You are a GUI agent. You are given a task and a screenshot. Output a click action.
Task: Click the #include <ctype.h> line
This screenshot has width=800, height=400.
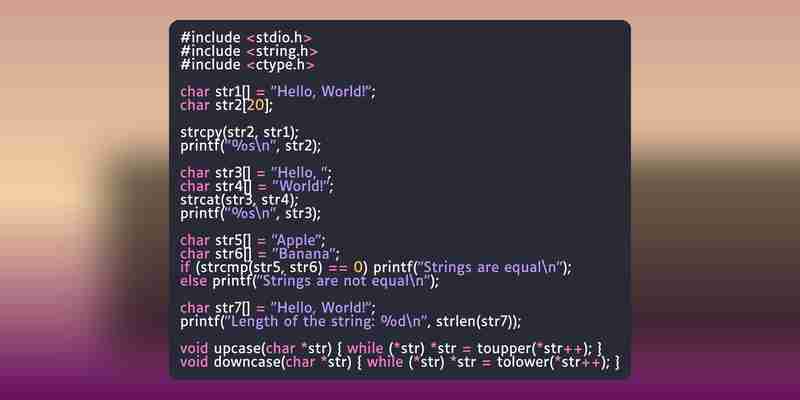point(247,65)
